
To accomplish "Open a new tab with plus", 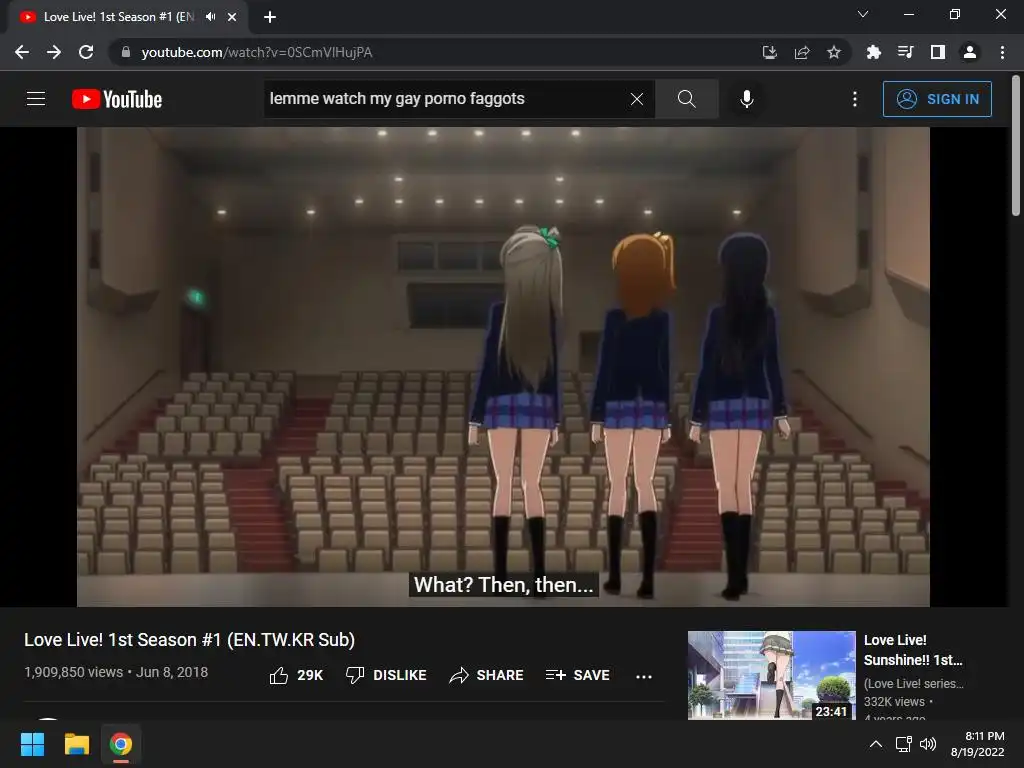I will coord(270,17).
